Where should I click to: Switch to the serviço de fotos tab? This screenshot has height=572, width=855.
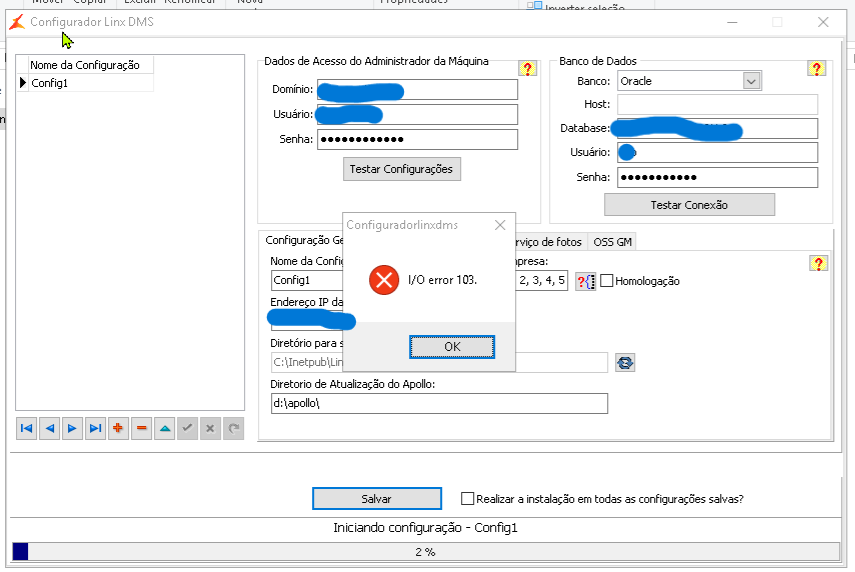[x=549, y=242]
